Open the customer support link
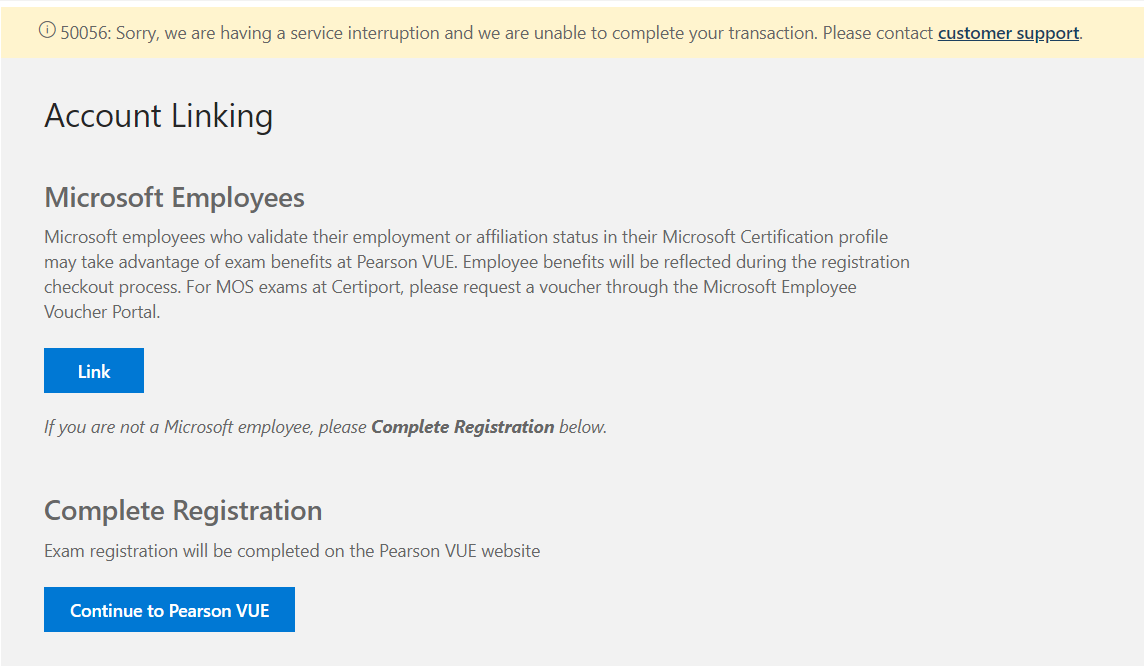The height and width of the screenshot is (666, 1144). pyautogui.click(x=1008, y=33)
